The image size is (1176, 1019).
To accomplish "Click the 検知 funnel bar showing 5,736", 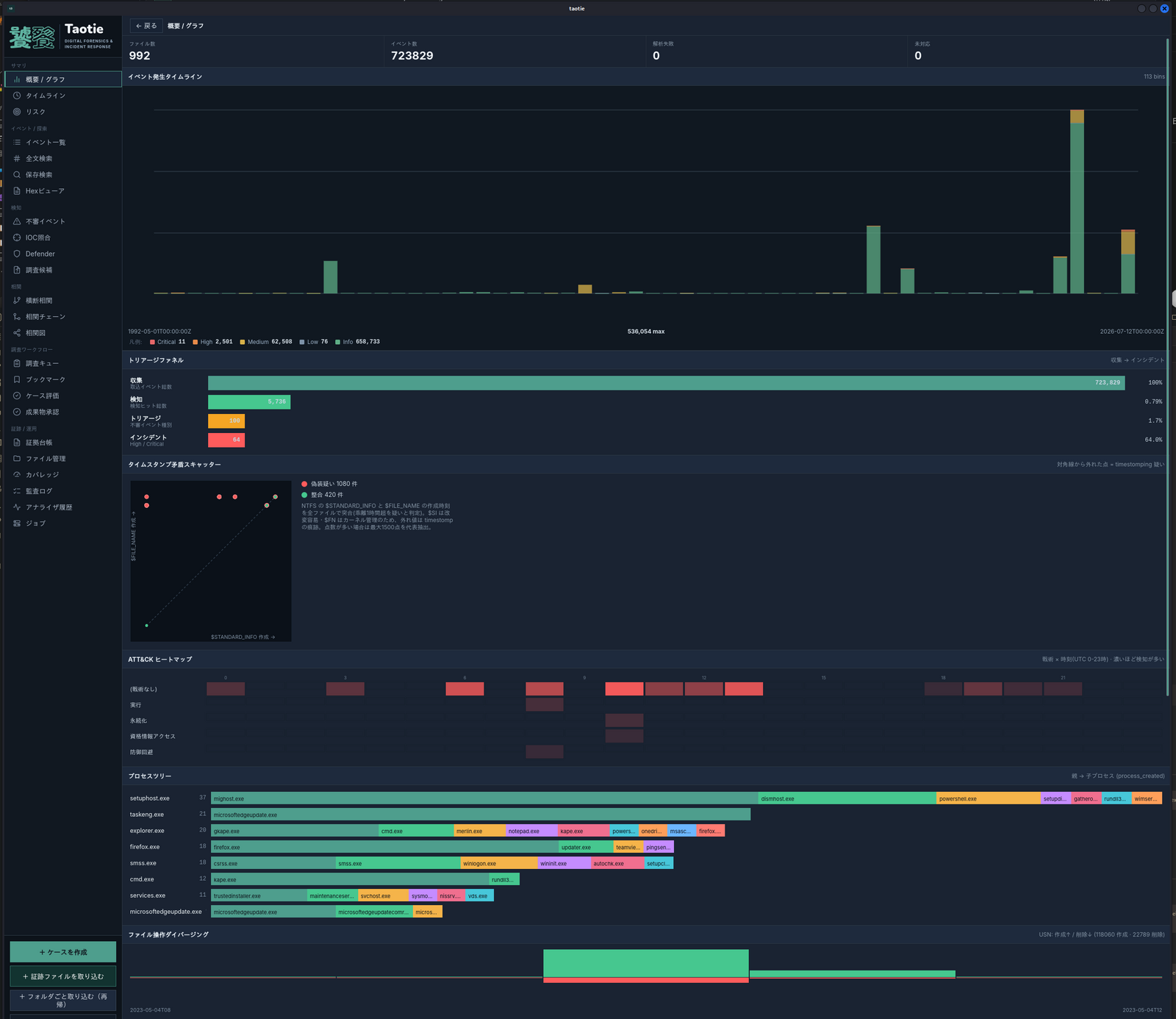I will coord(249,401).
